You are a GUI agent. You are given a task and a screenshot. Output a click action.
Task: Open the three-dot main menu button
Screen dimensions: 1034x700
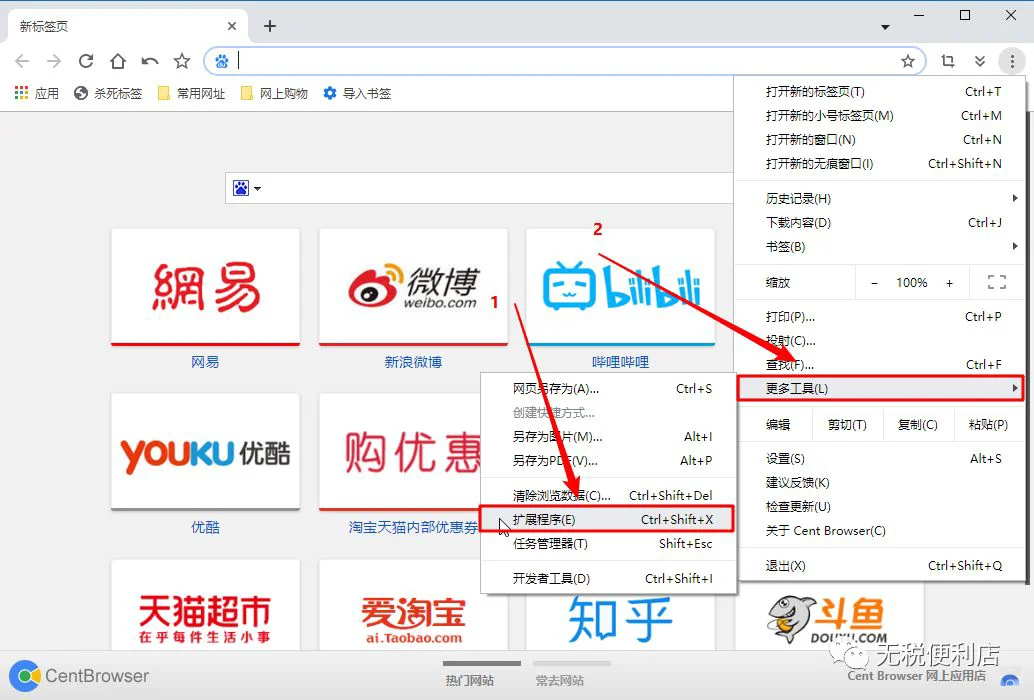point(1012,61)
